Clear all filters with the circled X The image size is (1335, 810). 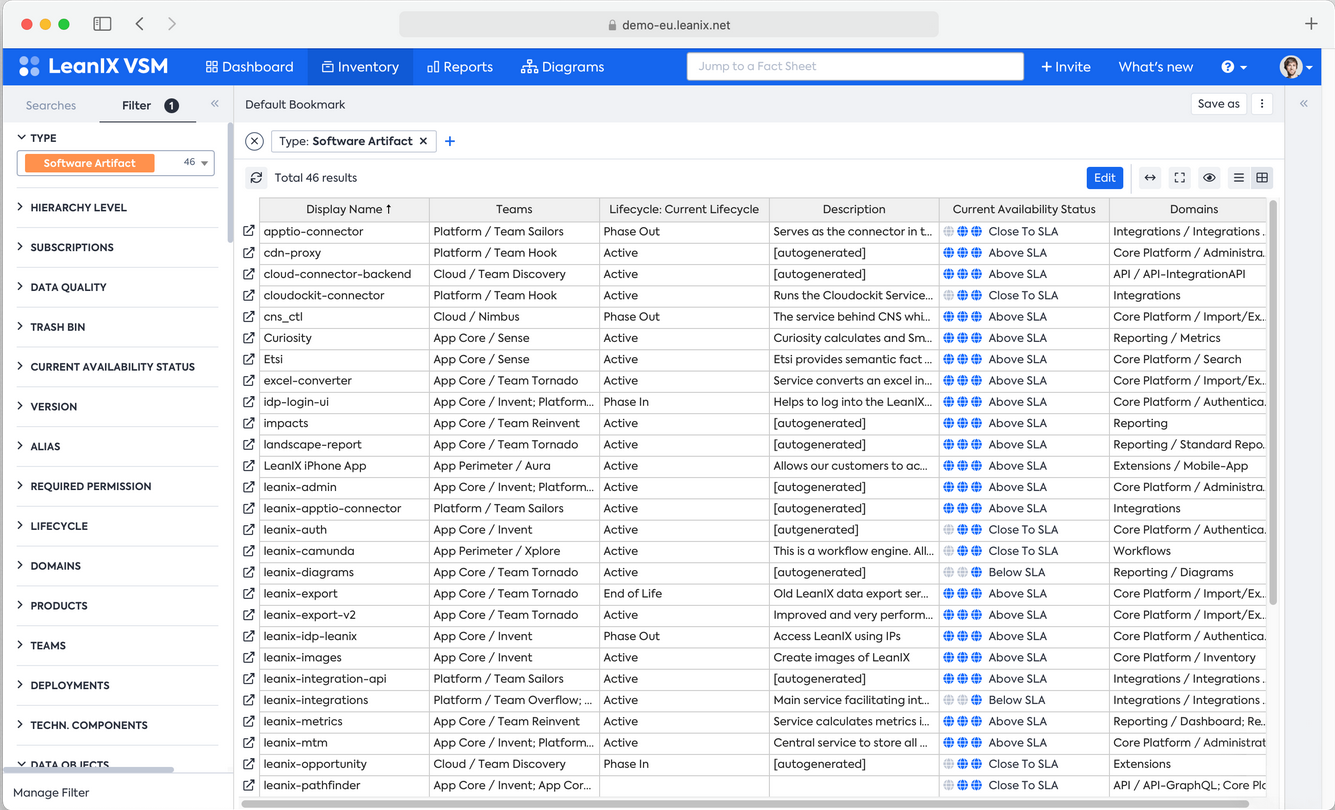255,141
